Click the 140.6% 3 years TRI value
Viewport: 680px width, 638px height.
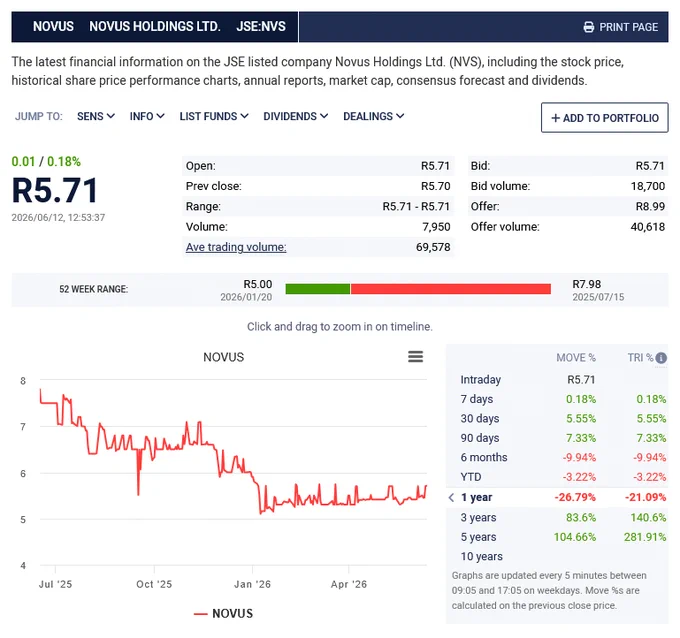pyautogui.click(x=648, y=517)
